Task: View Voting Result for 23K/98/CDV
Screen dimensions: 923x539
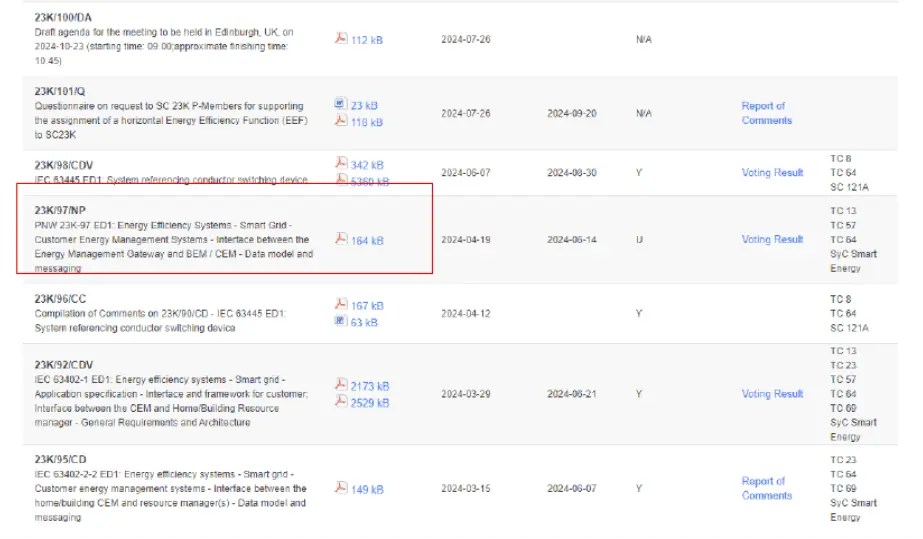Action: click(x=772, y=173)
